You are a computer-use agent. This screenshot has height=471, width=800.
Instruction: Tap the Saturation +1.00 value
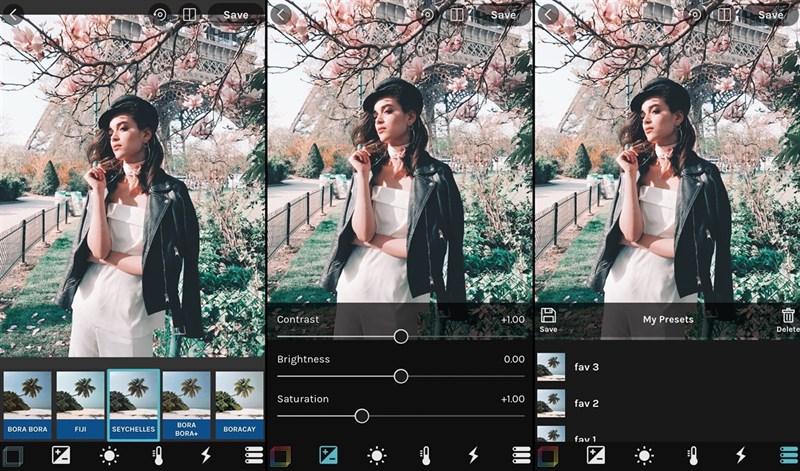tap(513, 399)
